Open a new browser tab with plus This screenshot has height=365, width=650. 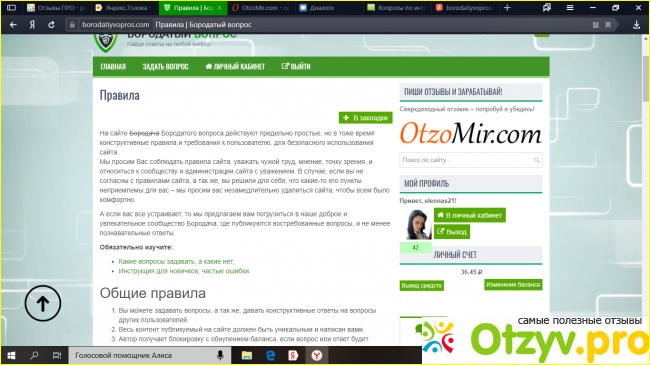(507, 8)
